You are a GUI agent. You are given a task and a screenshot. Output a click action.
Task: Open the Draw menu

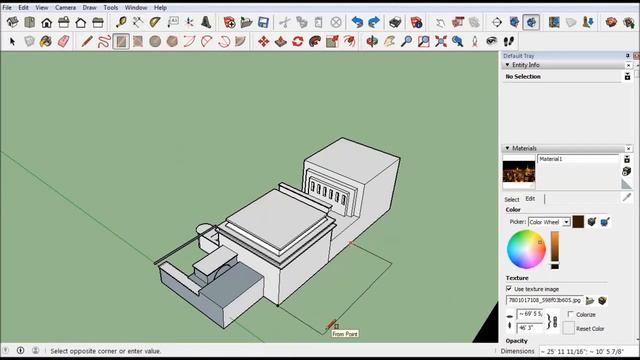point(89,7)
